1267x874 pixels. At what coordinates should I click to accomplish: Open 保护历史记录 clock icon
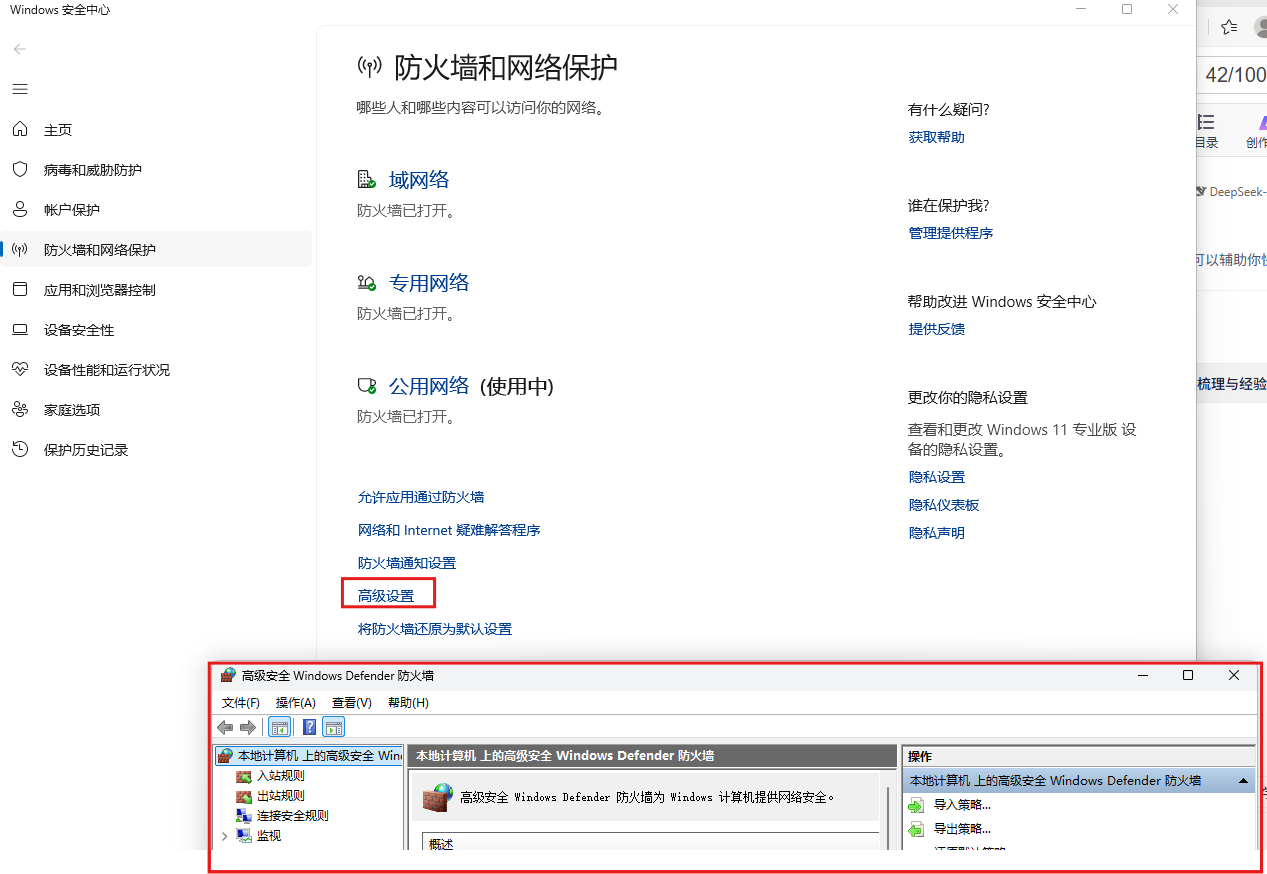(x=20, y=450)
